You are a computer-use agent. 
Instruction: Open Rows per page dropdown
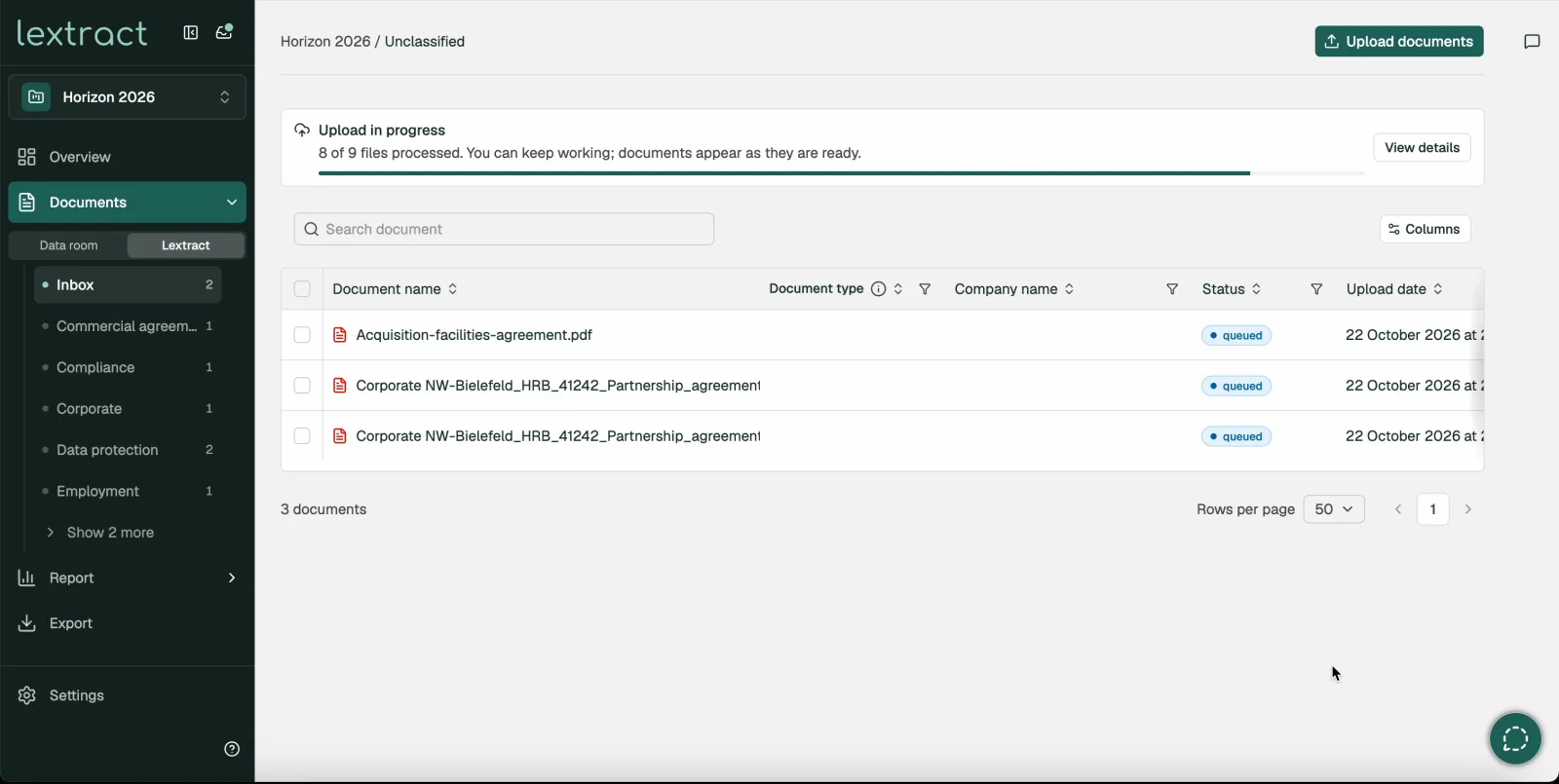1334,509
